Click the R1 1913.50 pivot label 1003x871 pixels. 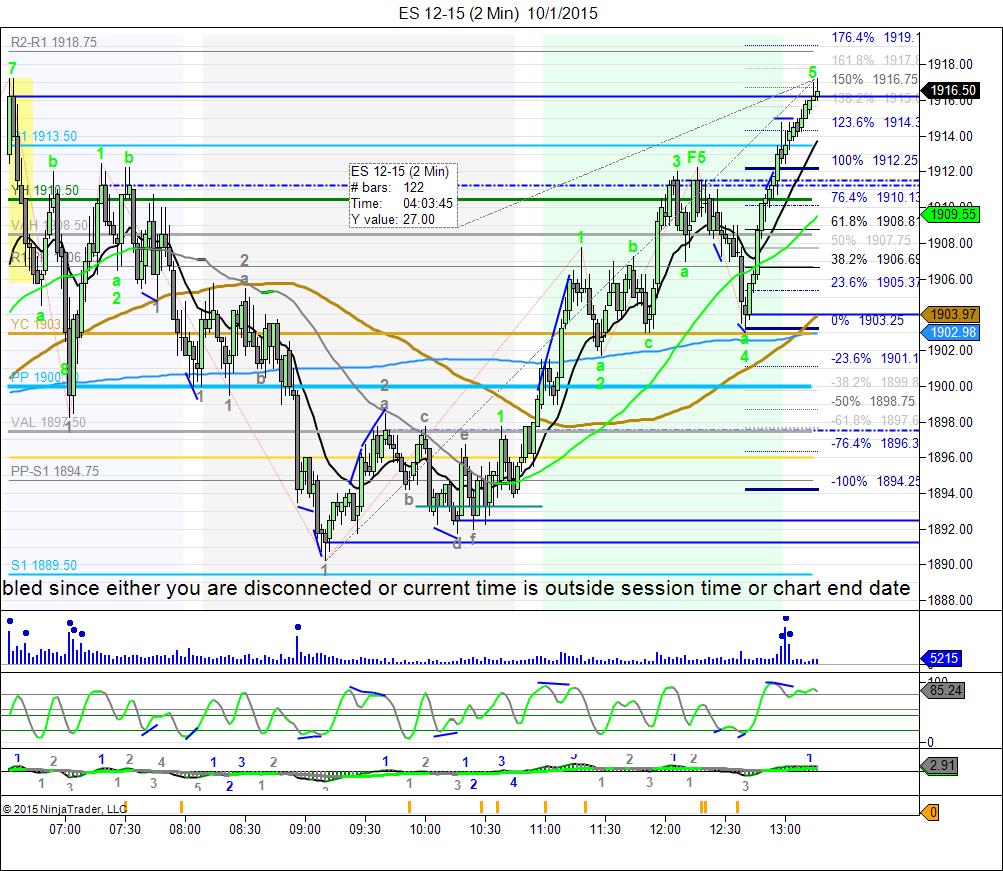click(x=45, y=136)
